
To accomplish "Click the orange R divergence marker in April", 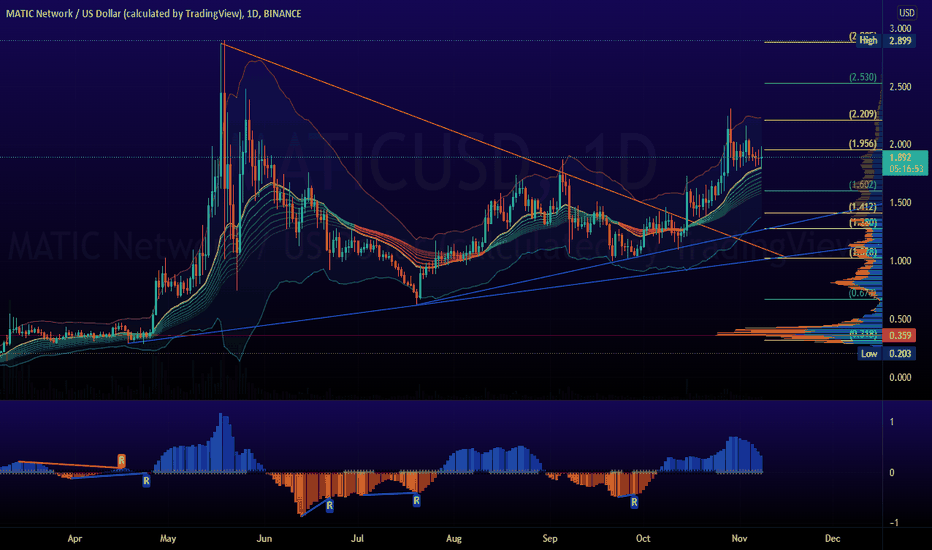I will tap(121, 460).
